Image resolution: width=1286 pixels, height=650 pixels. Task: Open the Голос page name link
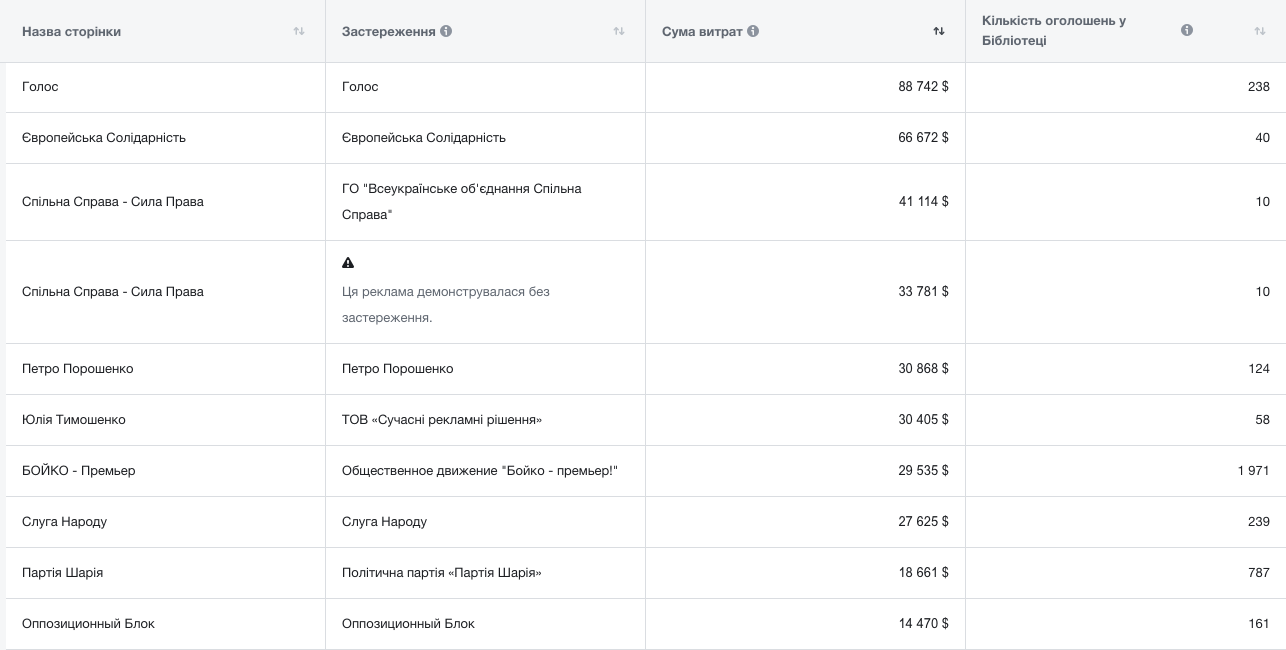(40, 87)
